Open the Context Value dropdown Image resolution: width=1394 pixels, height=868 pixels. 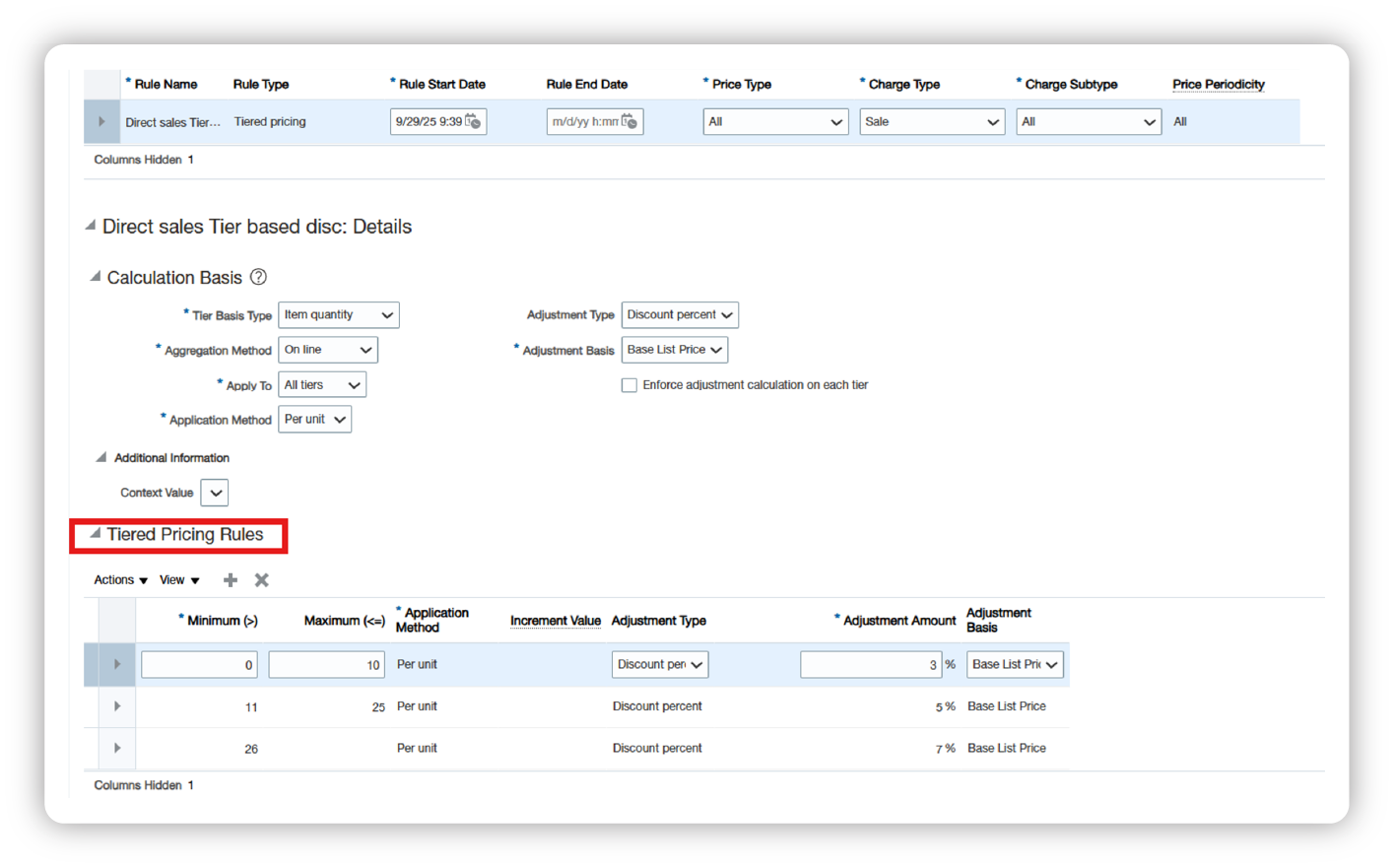point(214,492)
